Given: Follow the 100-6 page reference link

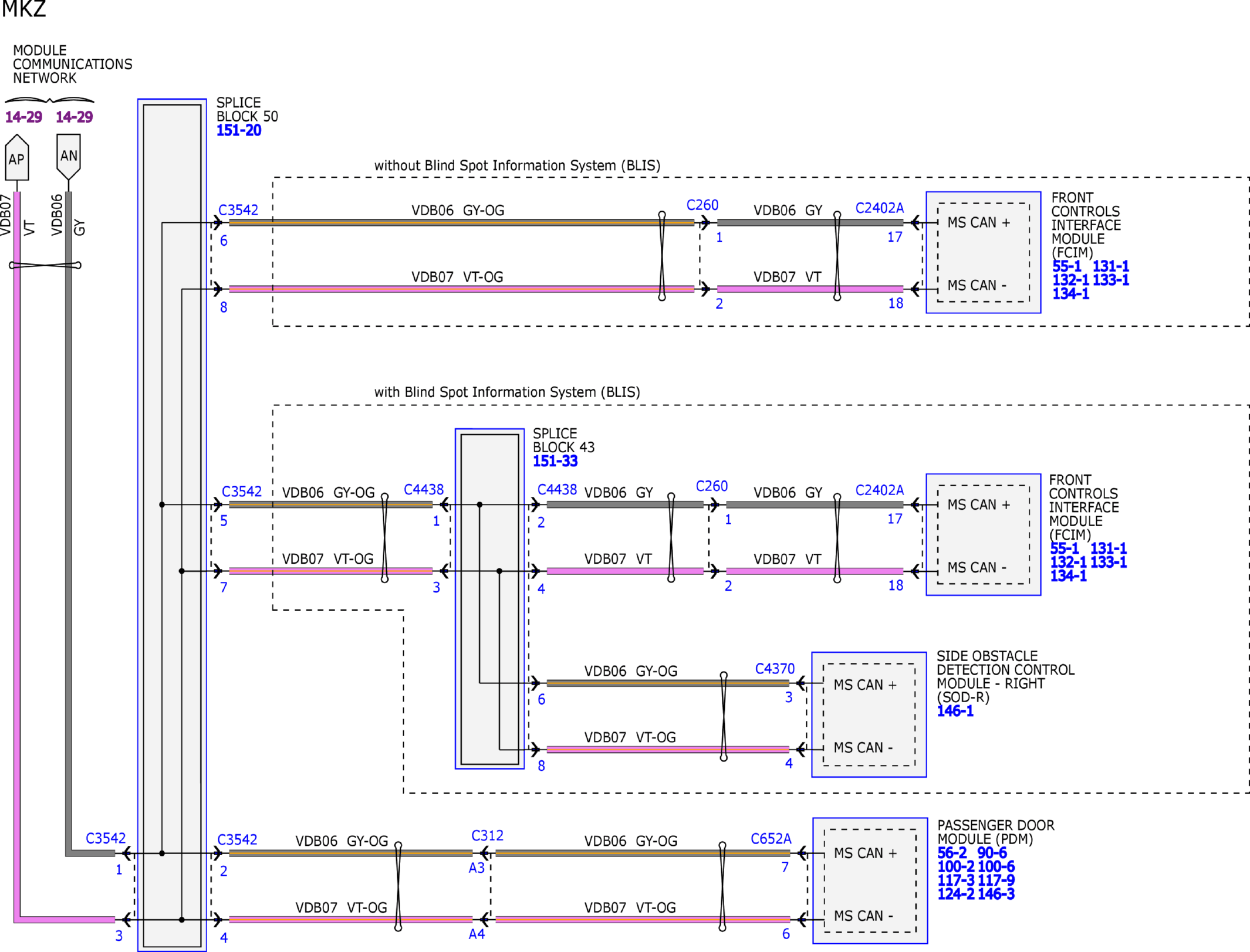Looking at the screenshot, I should 996,866.
